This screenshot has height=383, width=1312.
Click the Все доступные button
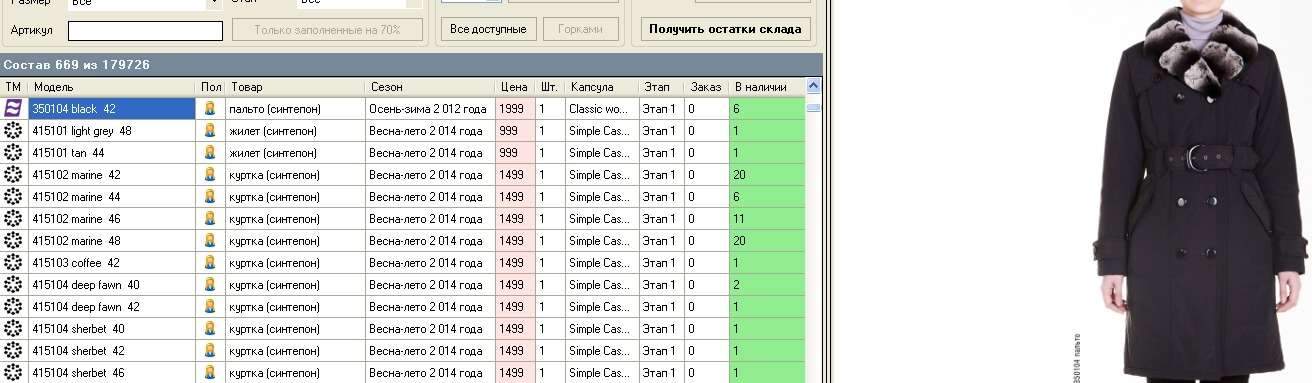488,29
